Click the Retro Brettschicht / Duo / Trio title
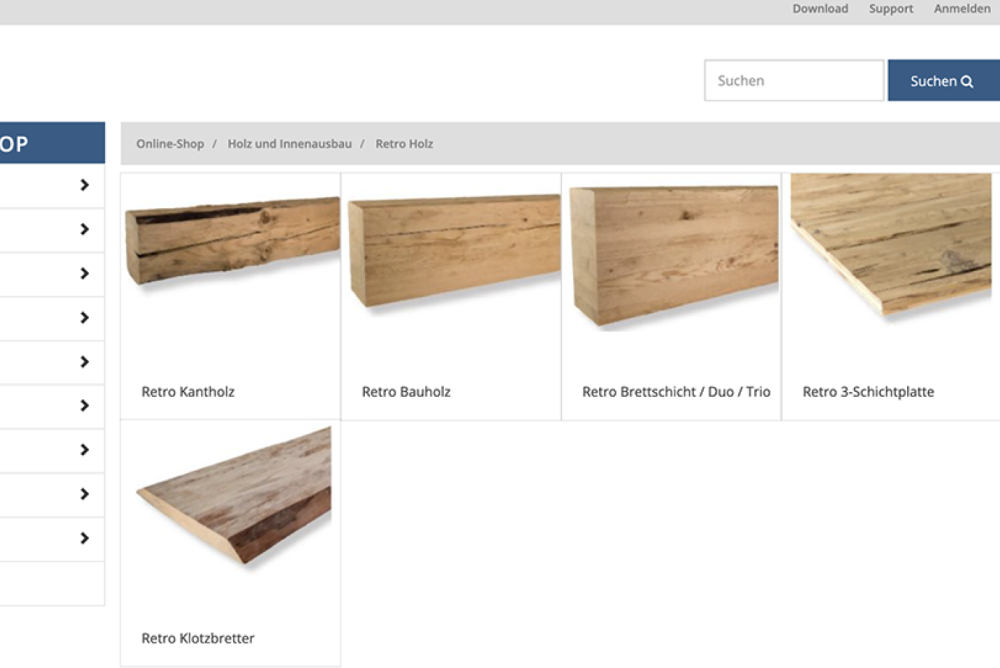This screenshot has height=668, width=1000. tap(676, 392)
